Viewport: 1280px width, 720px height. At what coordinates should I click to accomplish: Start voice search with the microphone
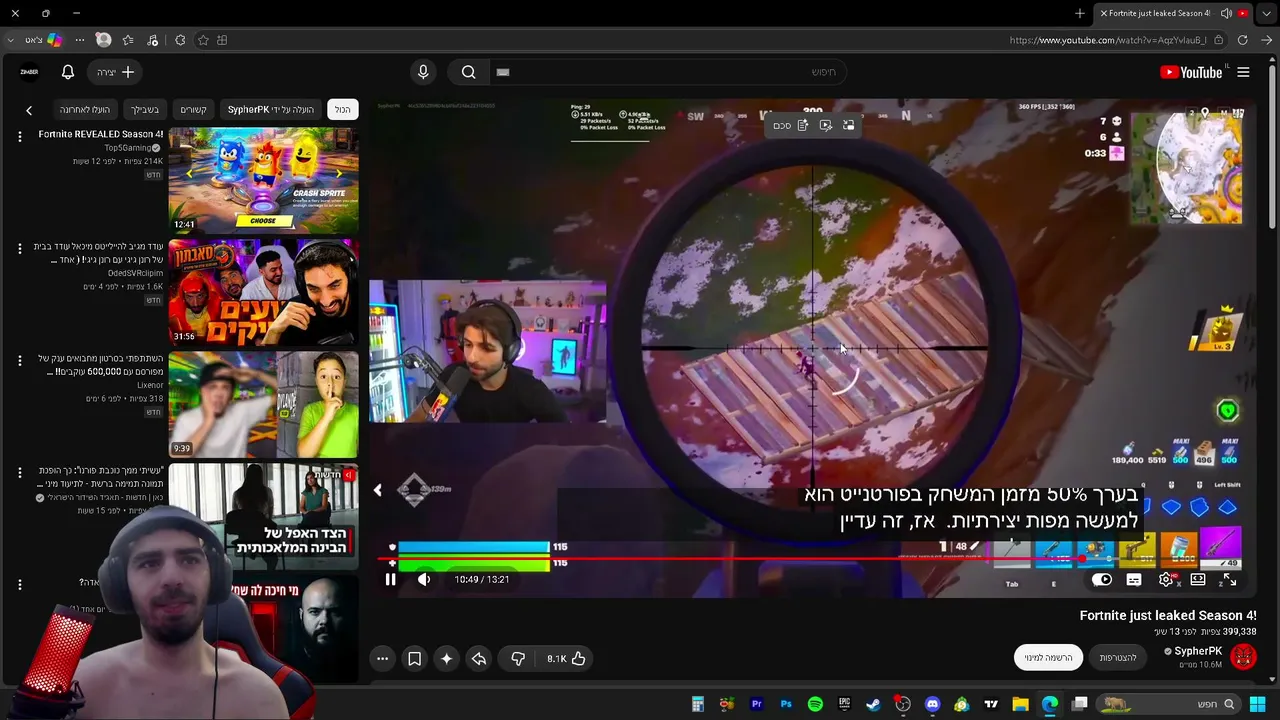tap(423, 72)
